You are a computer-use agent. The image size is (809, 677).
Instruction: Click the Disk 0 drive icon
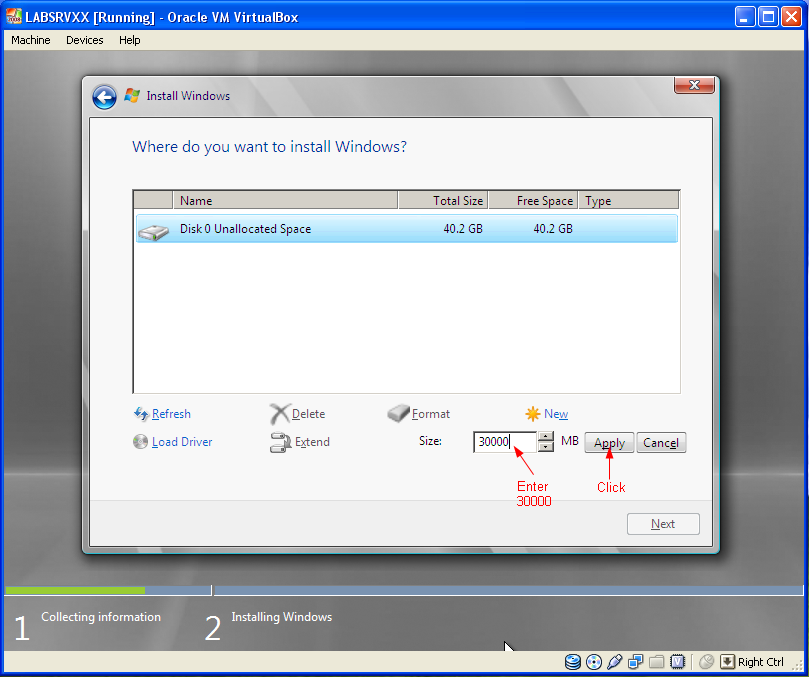(153, 232)
